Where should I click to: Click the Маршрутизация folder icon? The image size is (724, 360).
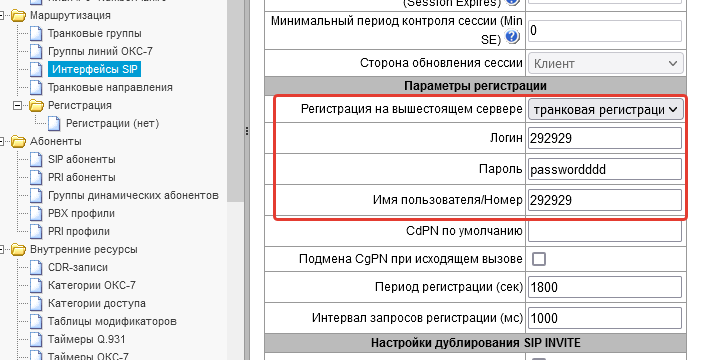coord(18,16)
